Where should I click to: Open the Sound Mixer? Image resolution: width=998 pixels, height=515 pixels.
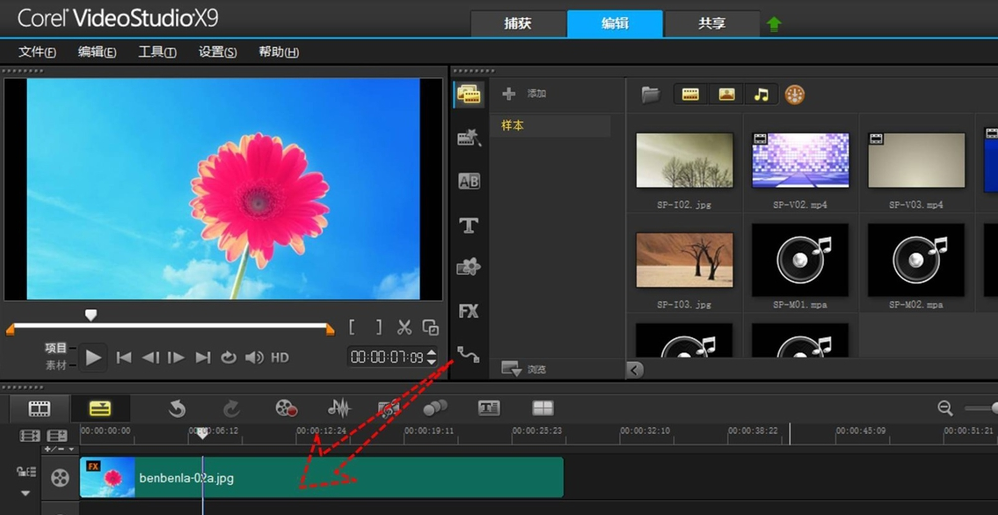coord(339,409)
